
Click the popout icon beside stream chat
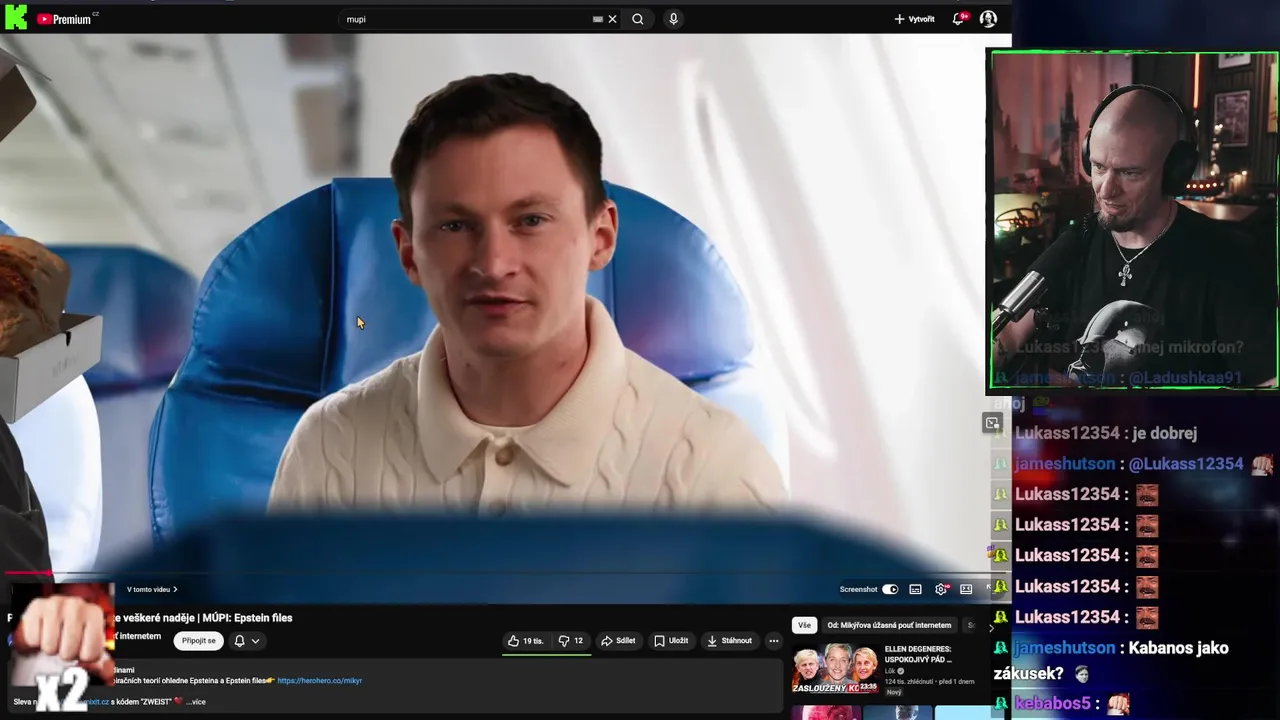point(992,423)
